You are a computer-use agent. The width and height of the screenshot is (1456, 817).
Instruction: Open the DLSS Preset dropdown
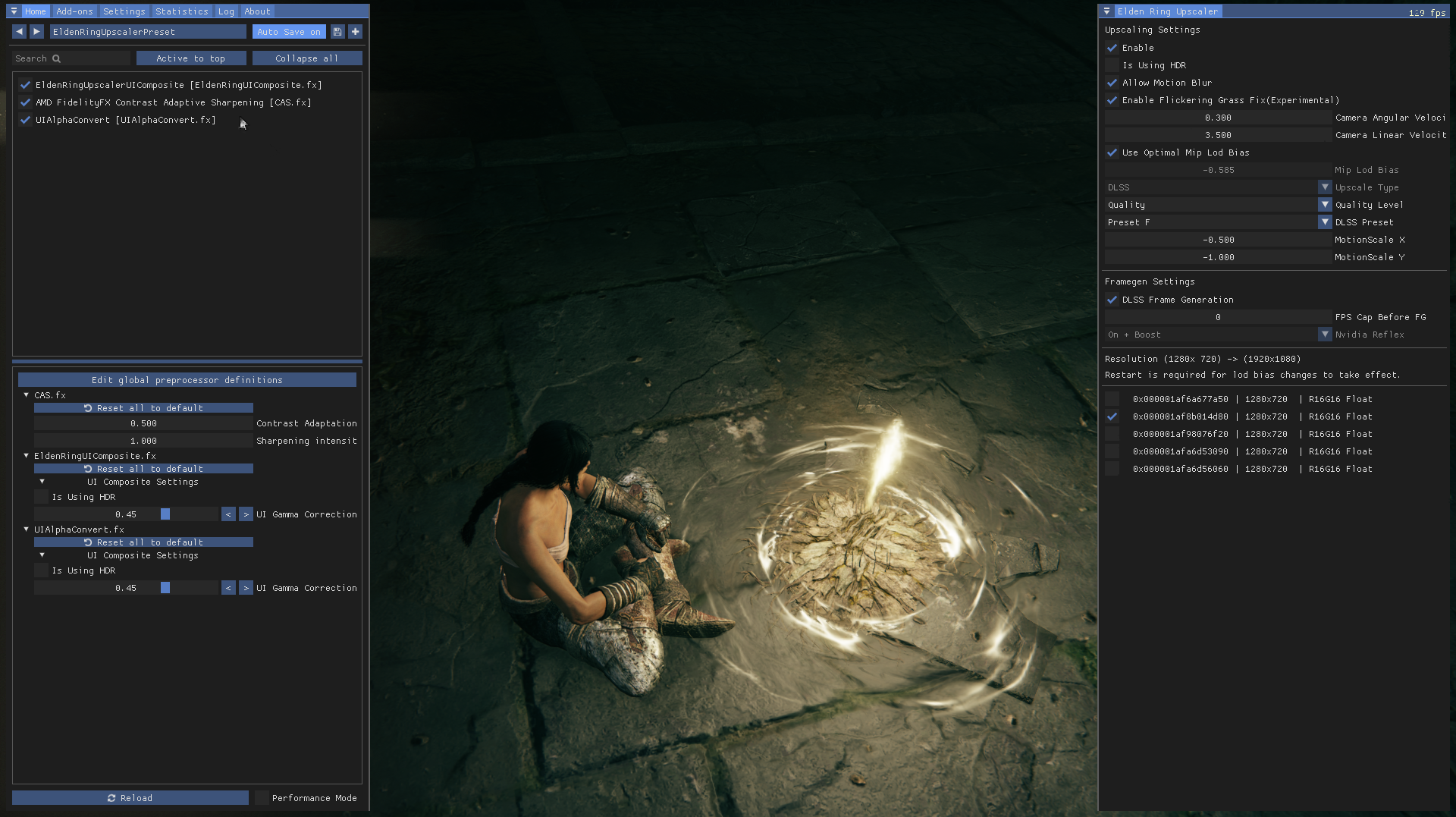[x=1218, y=222]
